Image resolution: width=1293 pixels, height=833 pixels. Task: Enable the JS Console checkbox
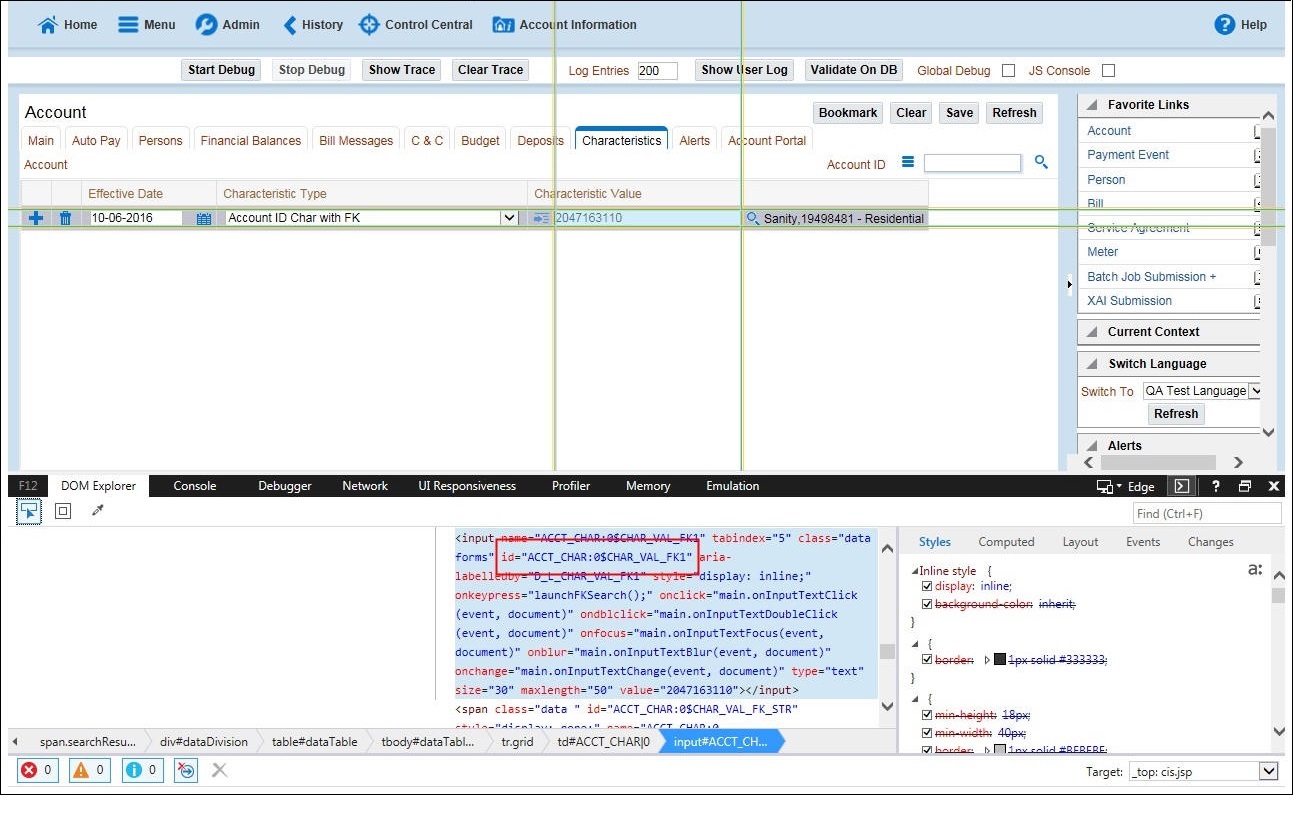coord(1108,70)
